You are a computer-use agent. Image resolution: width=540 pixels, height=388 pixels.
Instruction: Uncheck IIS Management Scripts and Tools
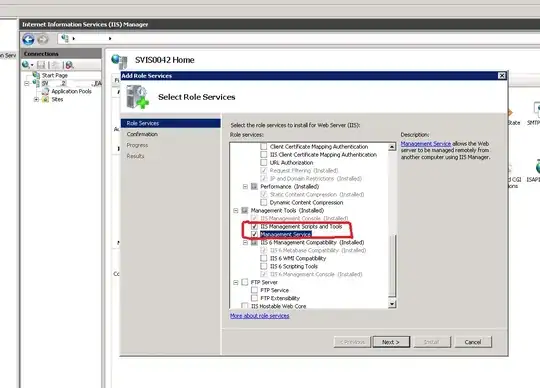[x=254, y=227]
